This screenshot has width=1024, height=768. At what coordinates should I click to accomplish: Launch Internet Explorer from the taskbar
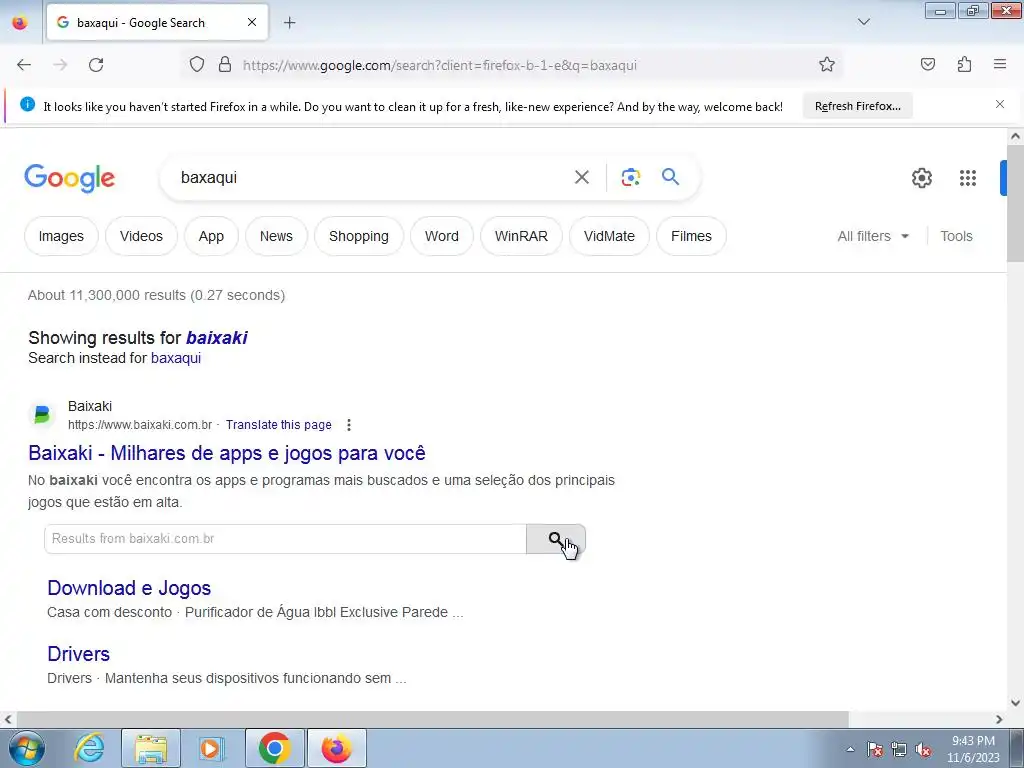click(89, 748)
